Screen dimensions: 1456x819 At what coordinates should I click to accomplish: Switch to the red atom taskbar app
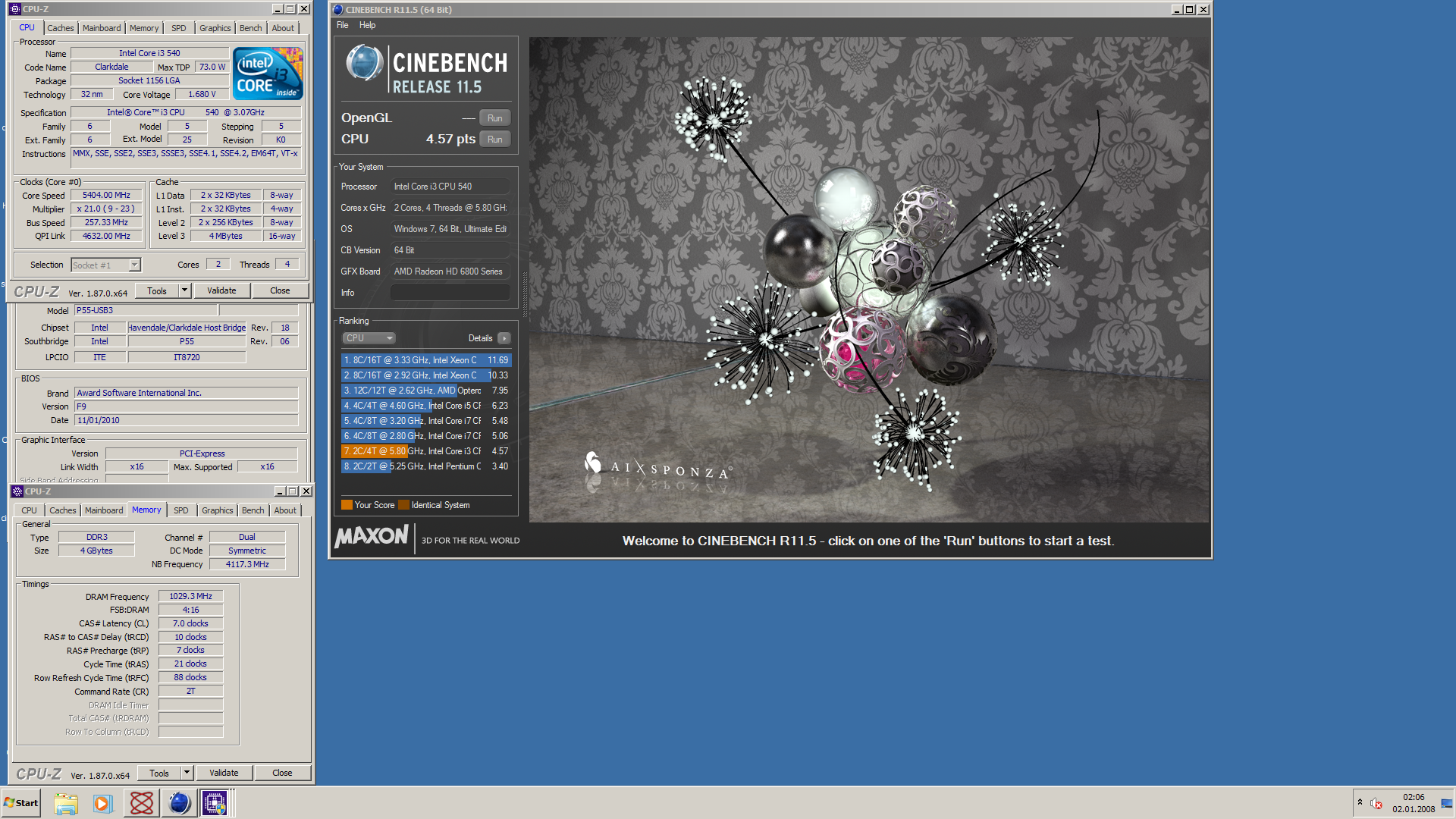142,803
